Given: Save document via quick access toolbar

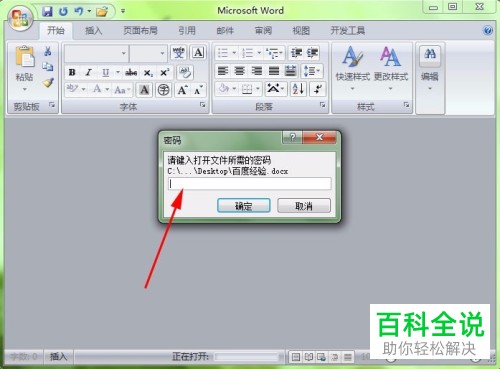Looking at the screenshot, I should 48,12.
